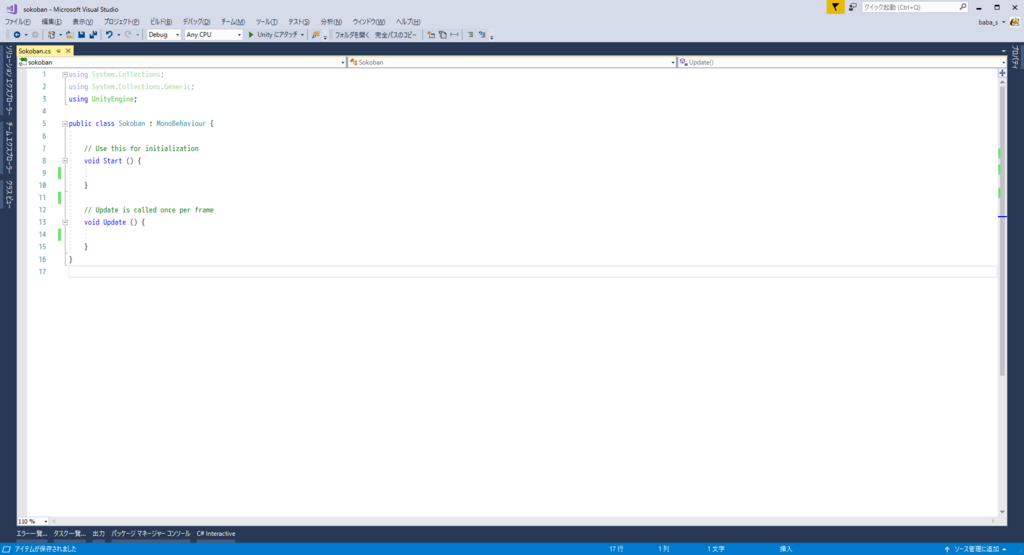Open the 出力 bottom tab
Image resolution: width=1024 pixels, height=555 pixels.
click(x=98, y=533)
